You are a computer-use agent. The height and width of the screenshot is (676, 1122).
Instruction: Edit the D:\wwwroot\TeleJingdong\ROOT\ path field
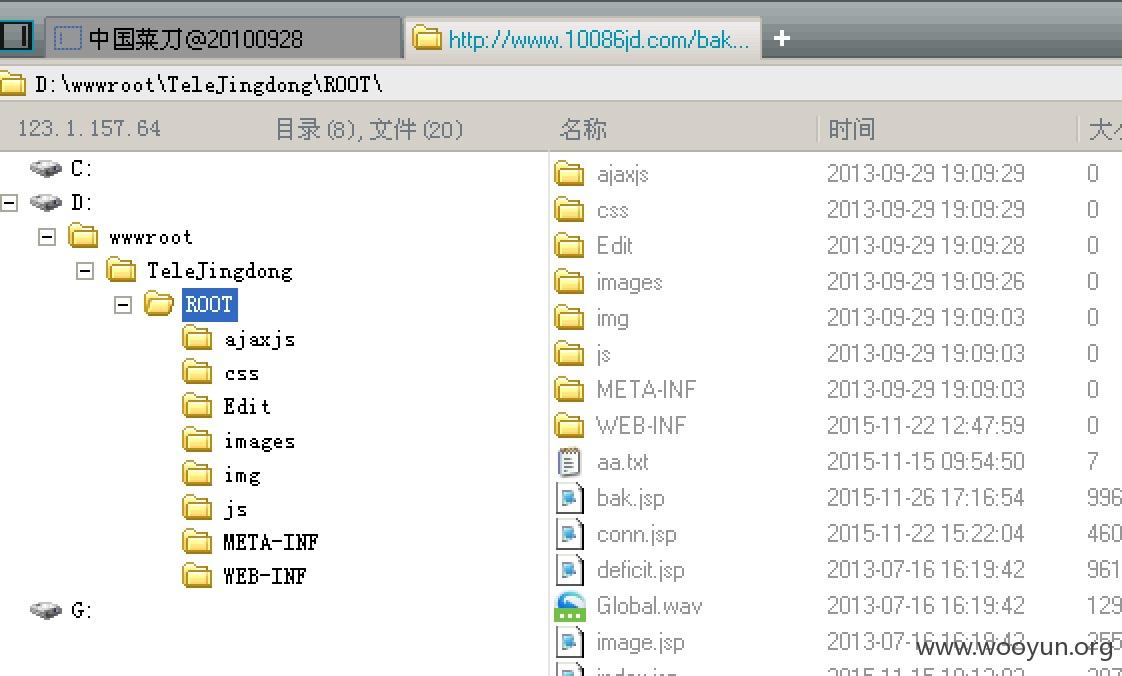[x=561, y=84]
